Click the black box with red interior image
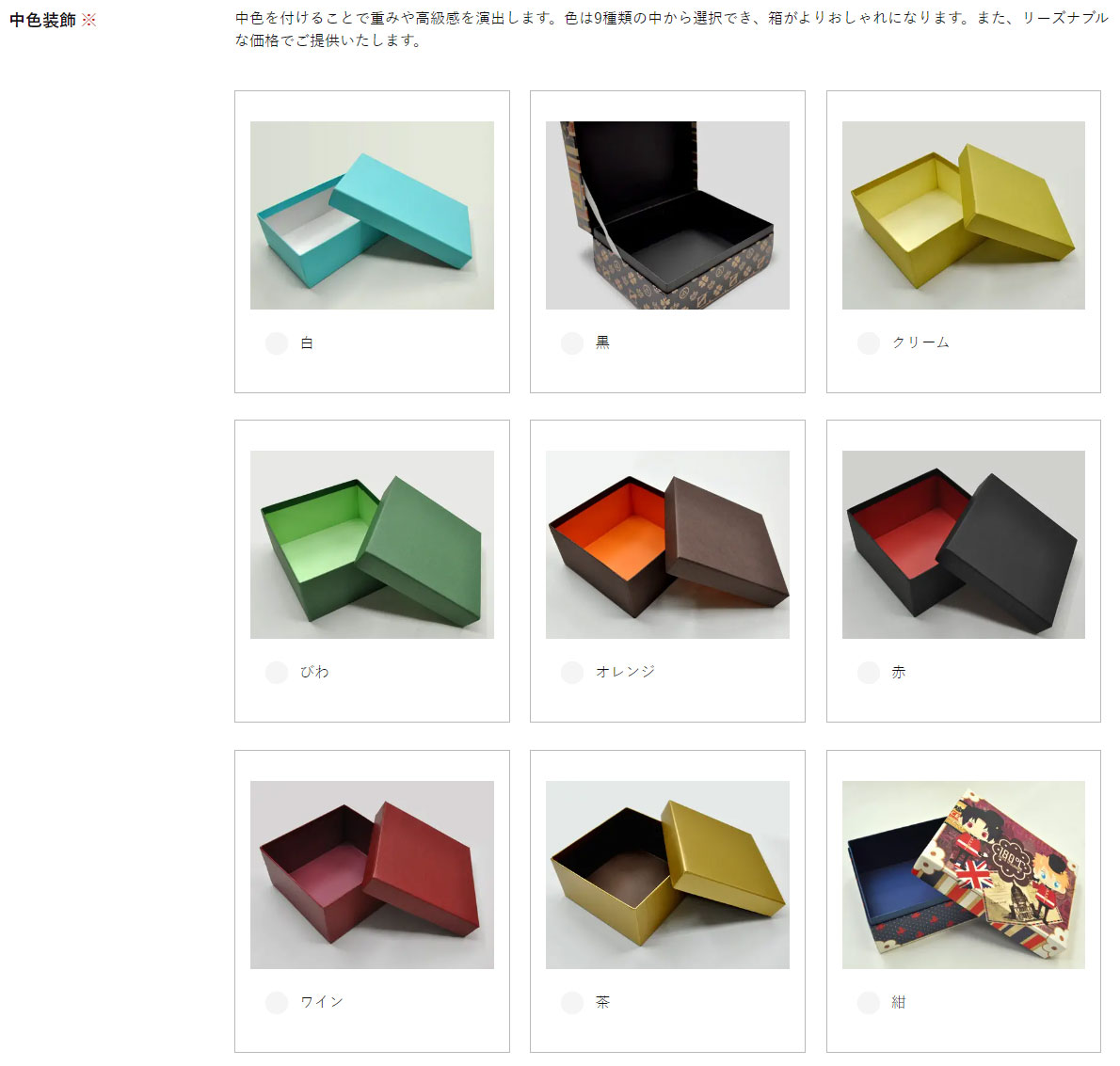 point(964,544)
